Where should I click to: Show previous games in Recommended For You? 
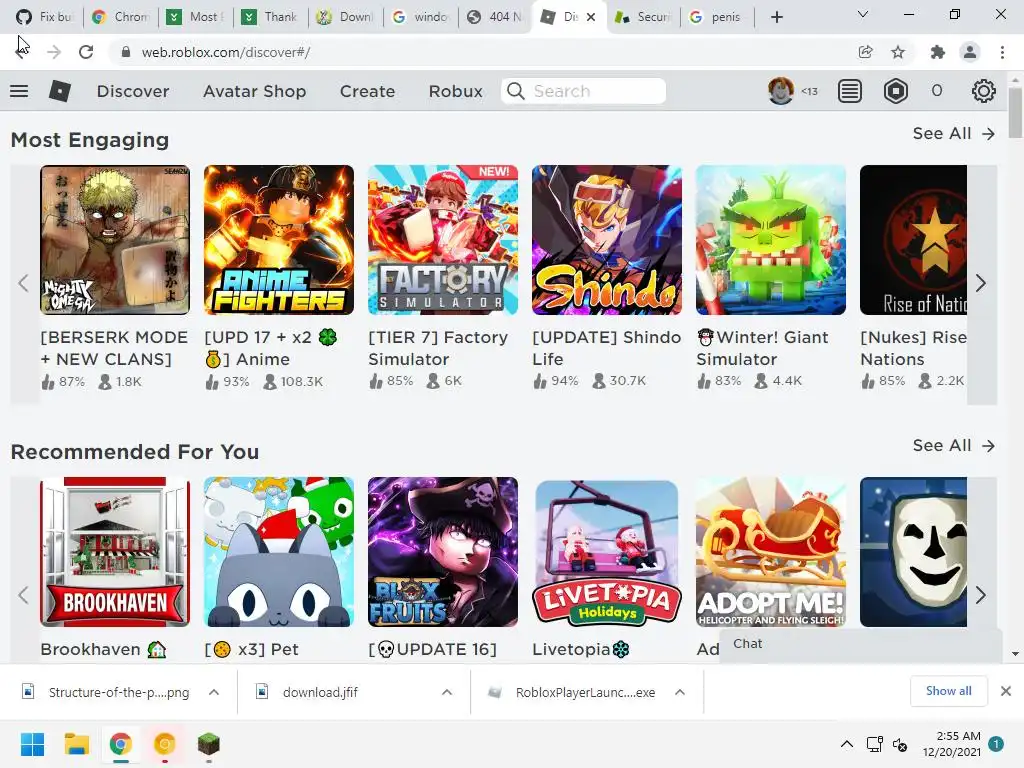(x=24, y=595)
